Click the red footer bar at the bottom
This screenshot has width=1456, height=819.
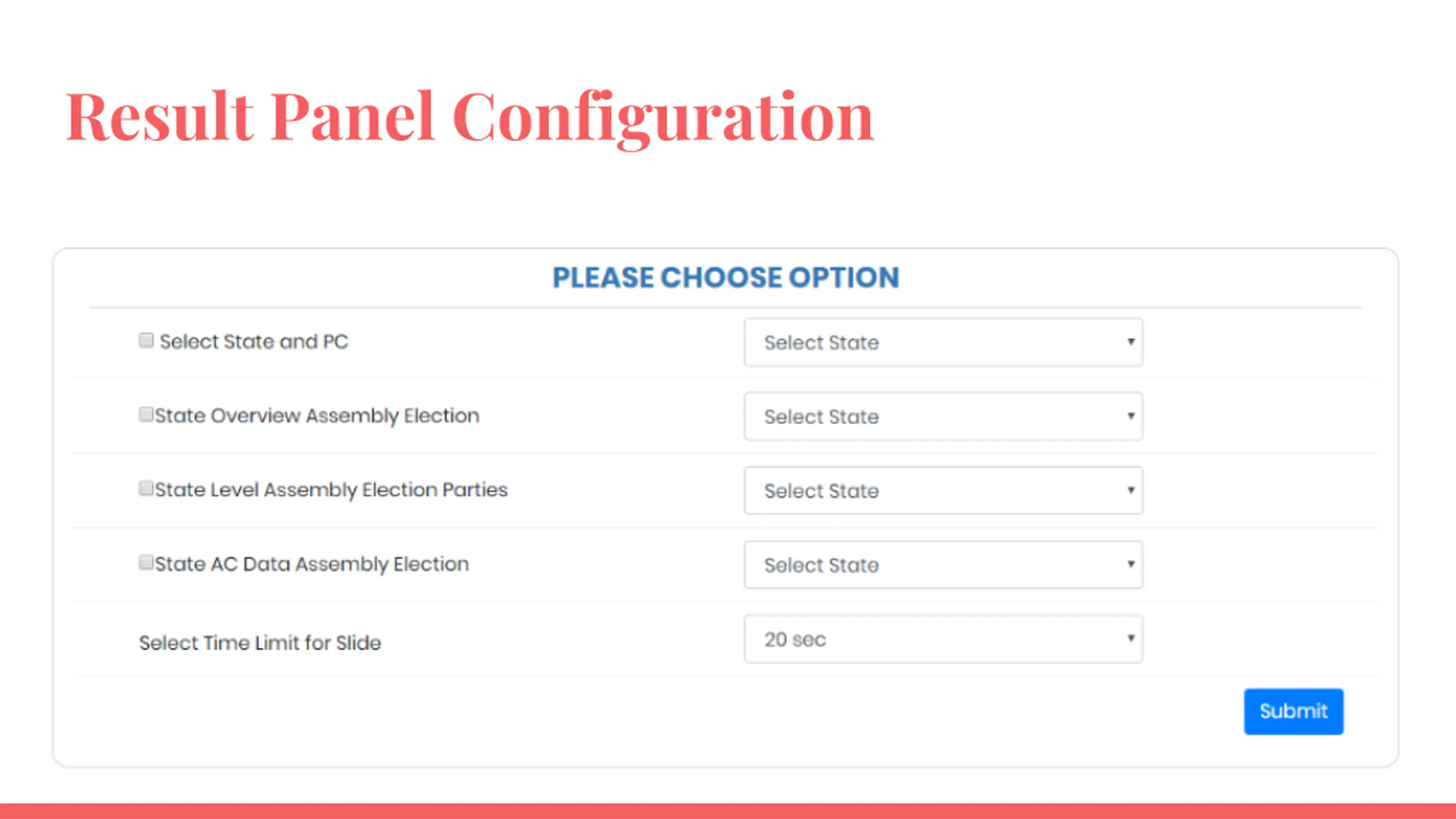(728, 811)
